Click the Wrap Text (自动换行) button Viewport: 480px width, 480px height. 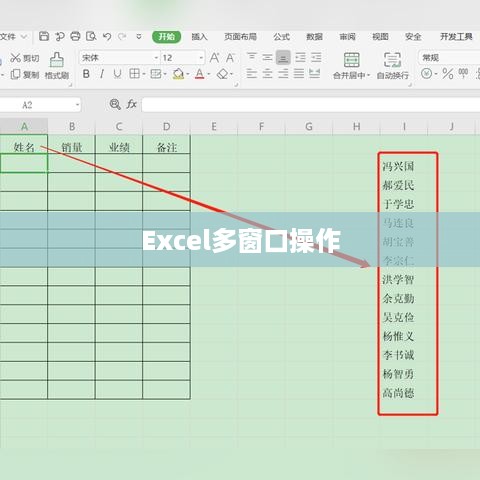[392, 66]
